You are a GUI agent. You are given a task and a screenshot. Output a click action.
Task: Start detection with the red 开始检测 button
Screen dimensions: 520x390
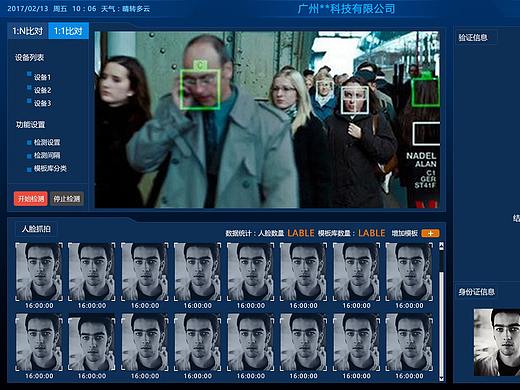point(31,199)
